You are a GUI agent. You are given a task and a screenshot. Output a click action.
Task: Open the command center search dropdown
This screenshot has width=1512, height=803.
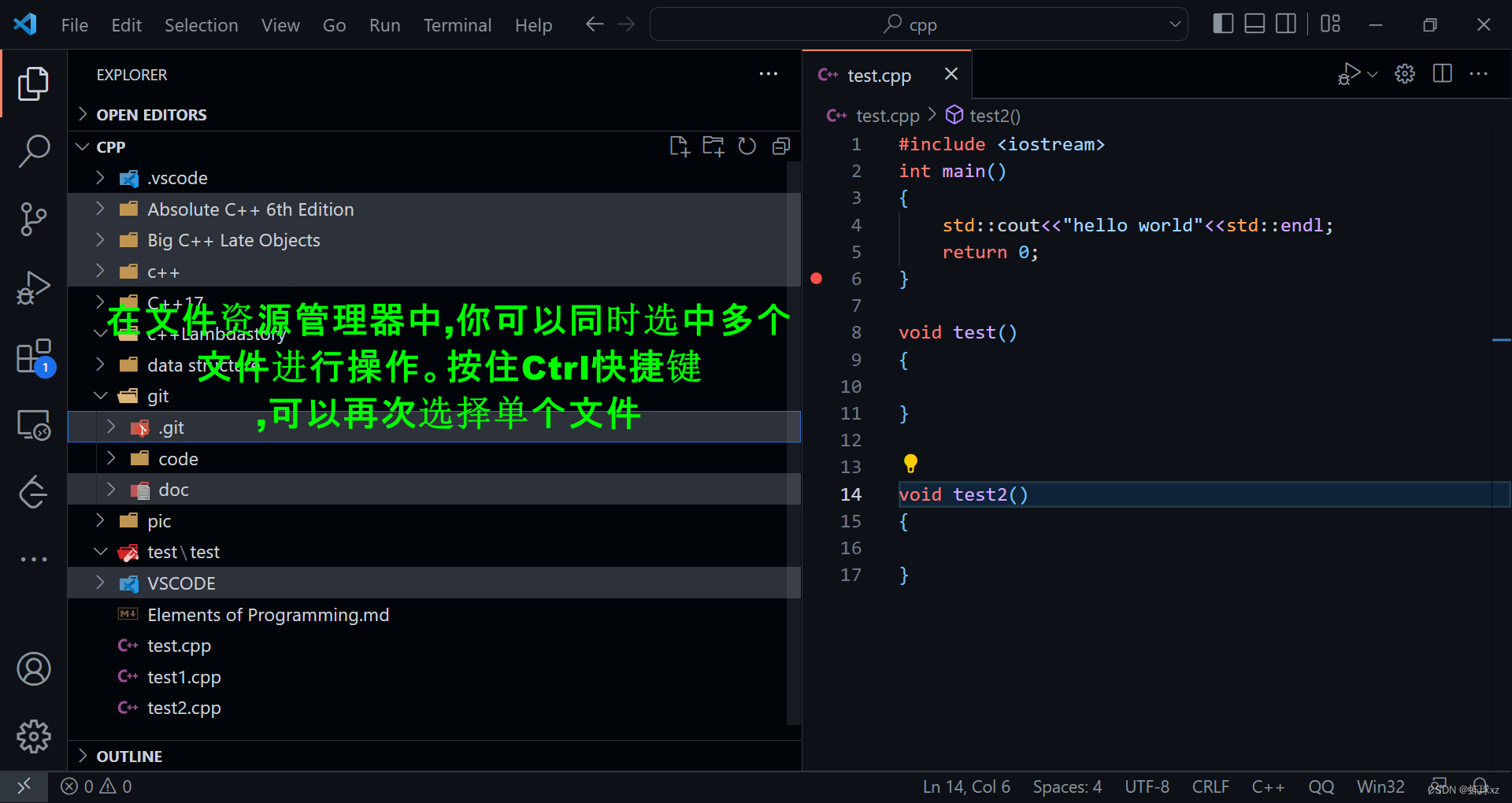coord(1174,24)
